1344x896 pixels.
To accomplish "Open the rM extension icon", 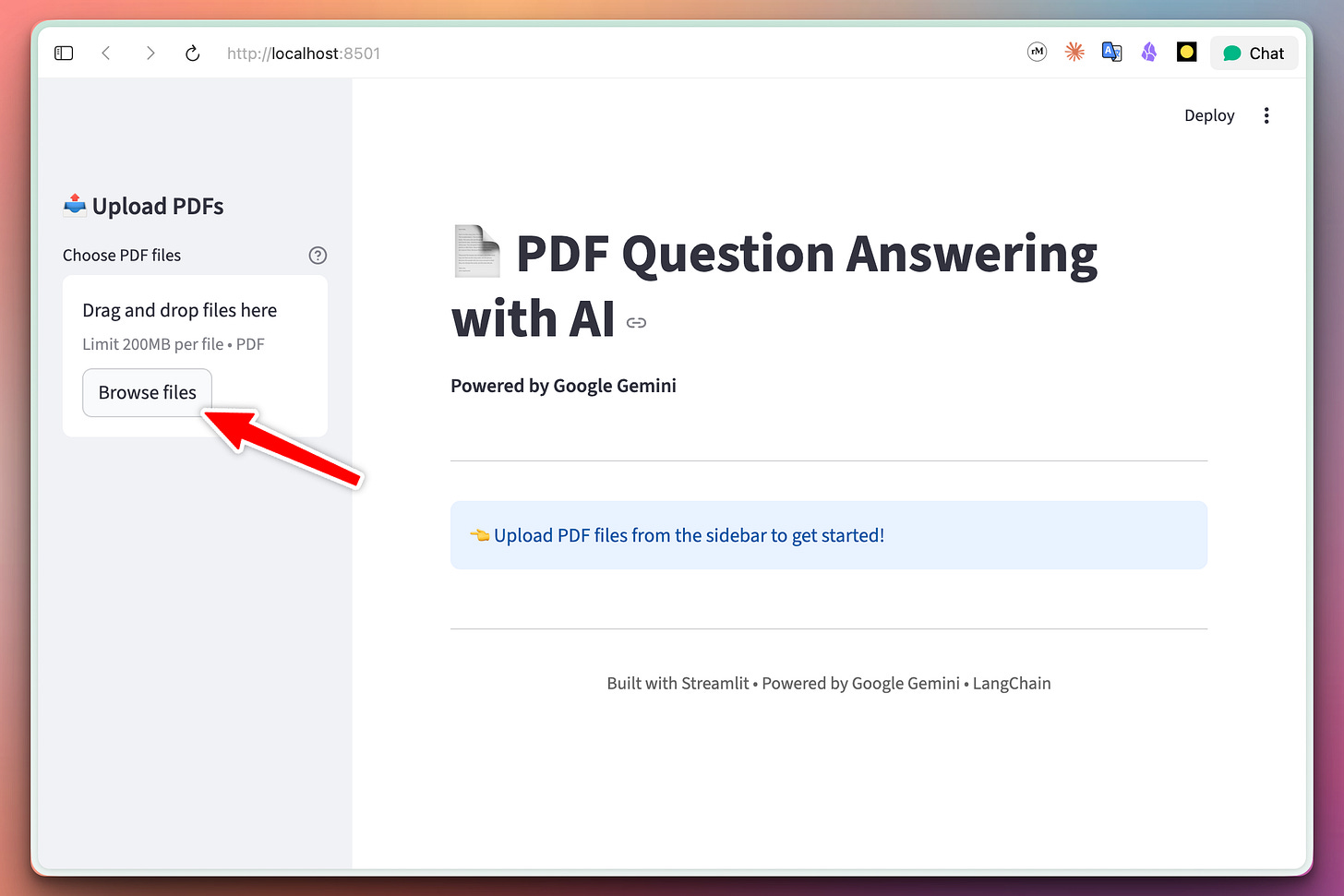I will [1038, 53].
